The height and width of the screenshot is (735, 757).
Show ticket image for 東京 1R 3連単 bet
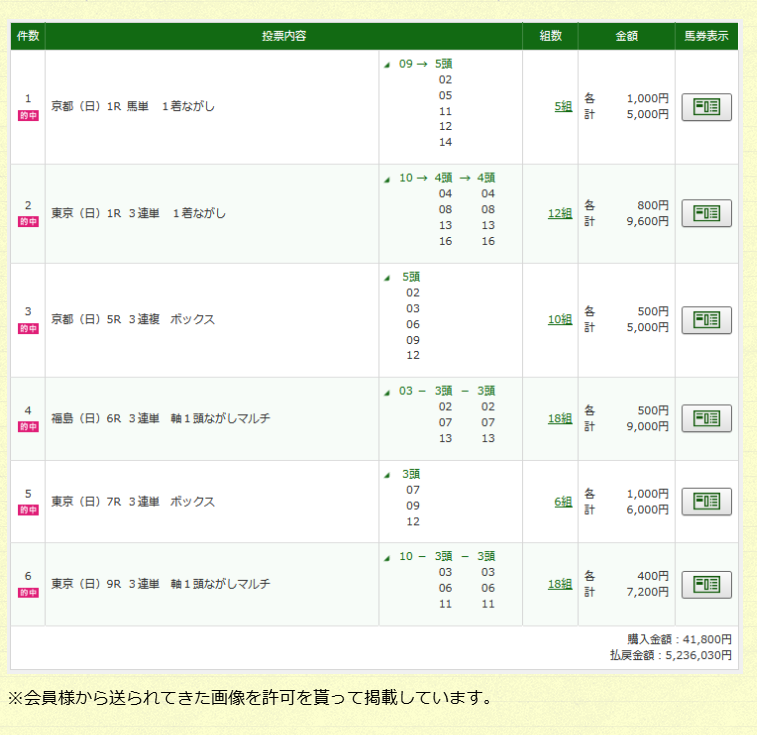pyautogui.click(x=706, y=213)
